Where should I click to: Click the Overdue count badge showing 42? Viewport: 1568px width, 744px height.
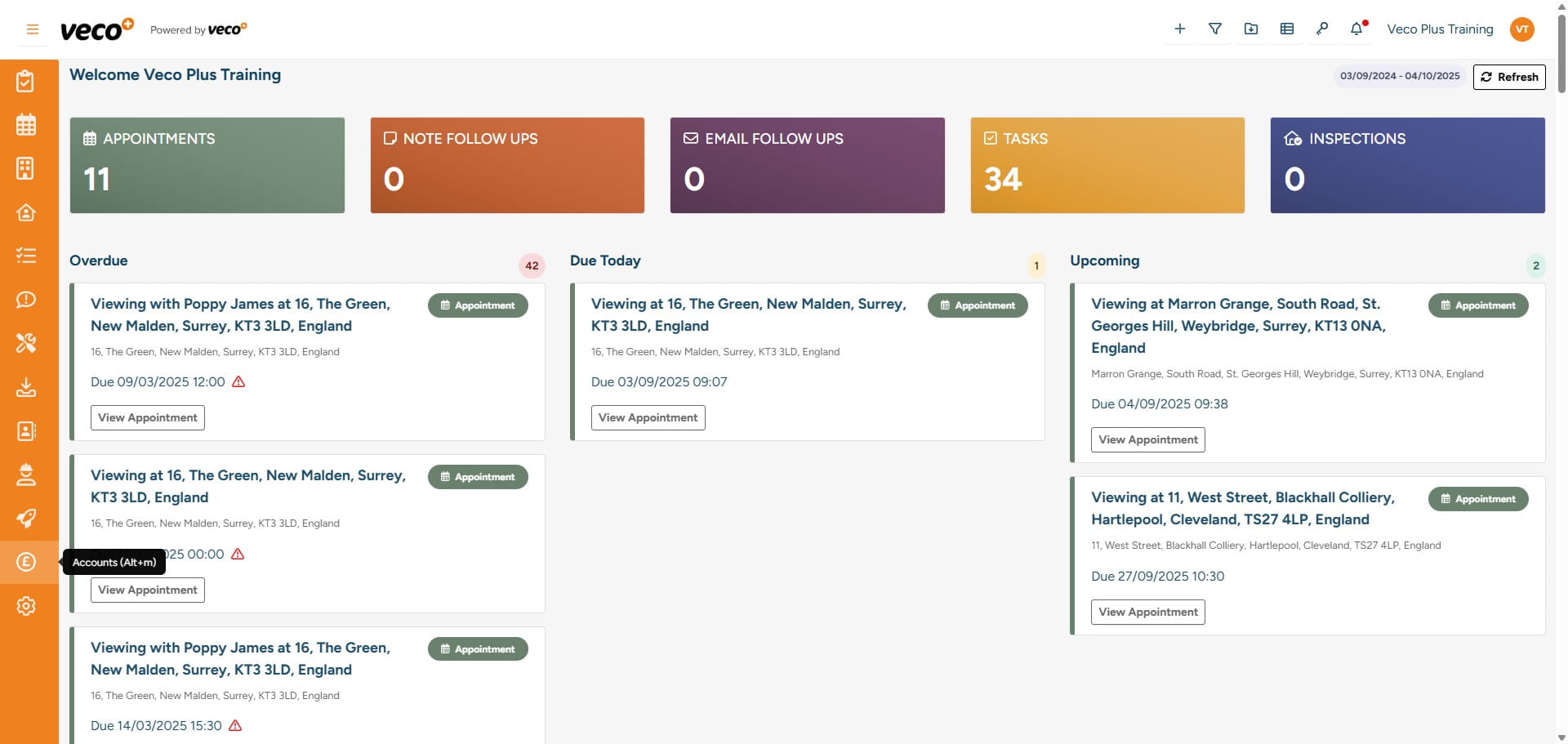532,265
